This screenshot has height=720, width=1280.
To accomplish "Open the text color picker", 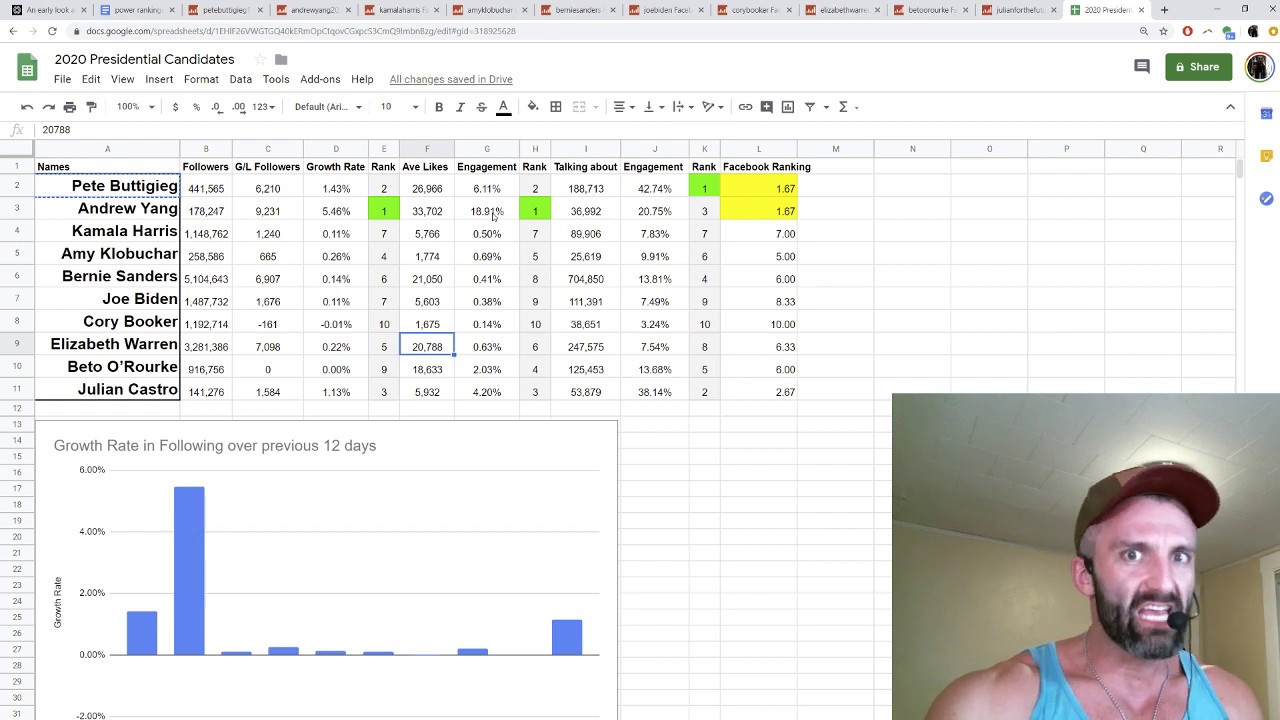I will (503, 107).
